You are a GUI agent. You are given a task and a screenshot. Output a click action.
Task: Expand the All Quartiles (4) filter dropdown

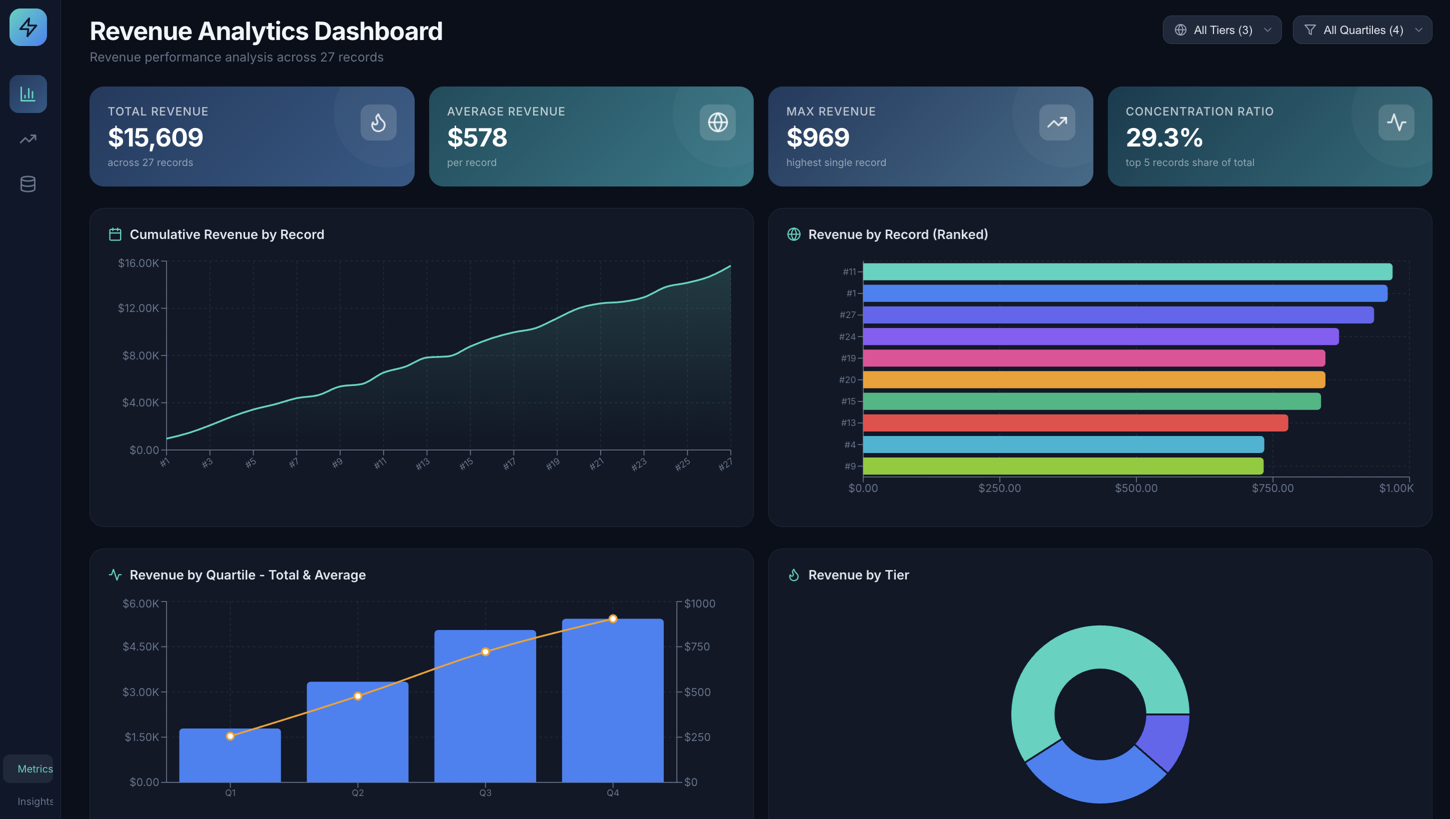tap(1361, 30)
